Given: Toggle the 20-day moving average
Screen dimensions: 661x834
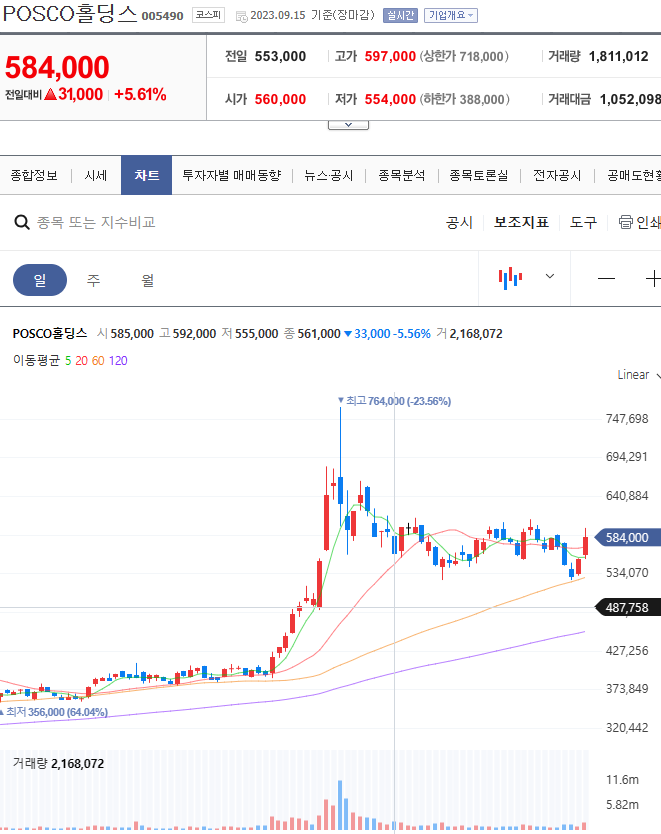Looking at the screenshot, I should click(x=81, y=361).
